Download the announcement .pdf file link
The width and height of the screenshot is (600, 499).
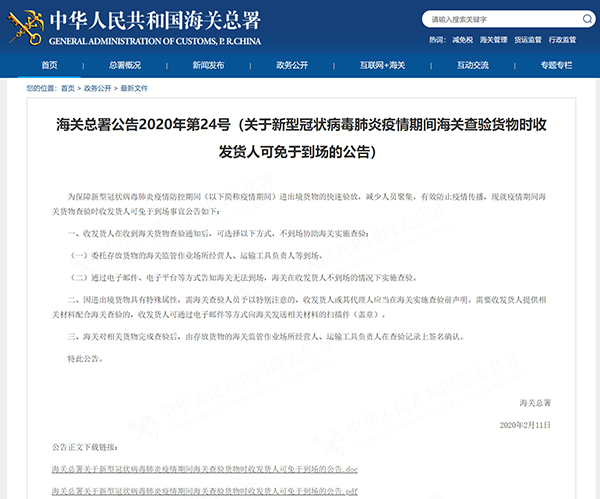click(x=205, y=491)
